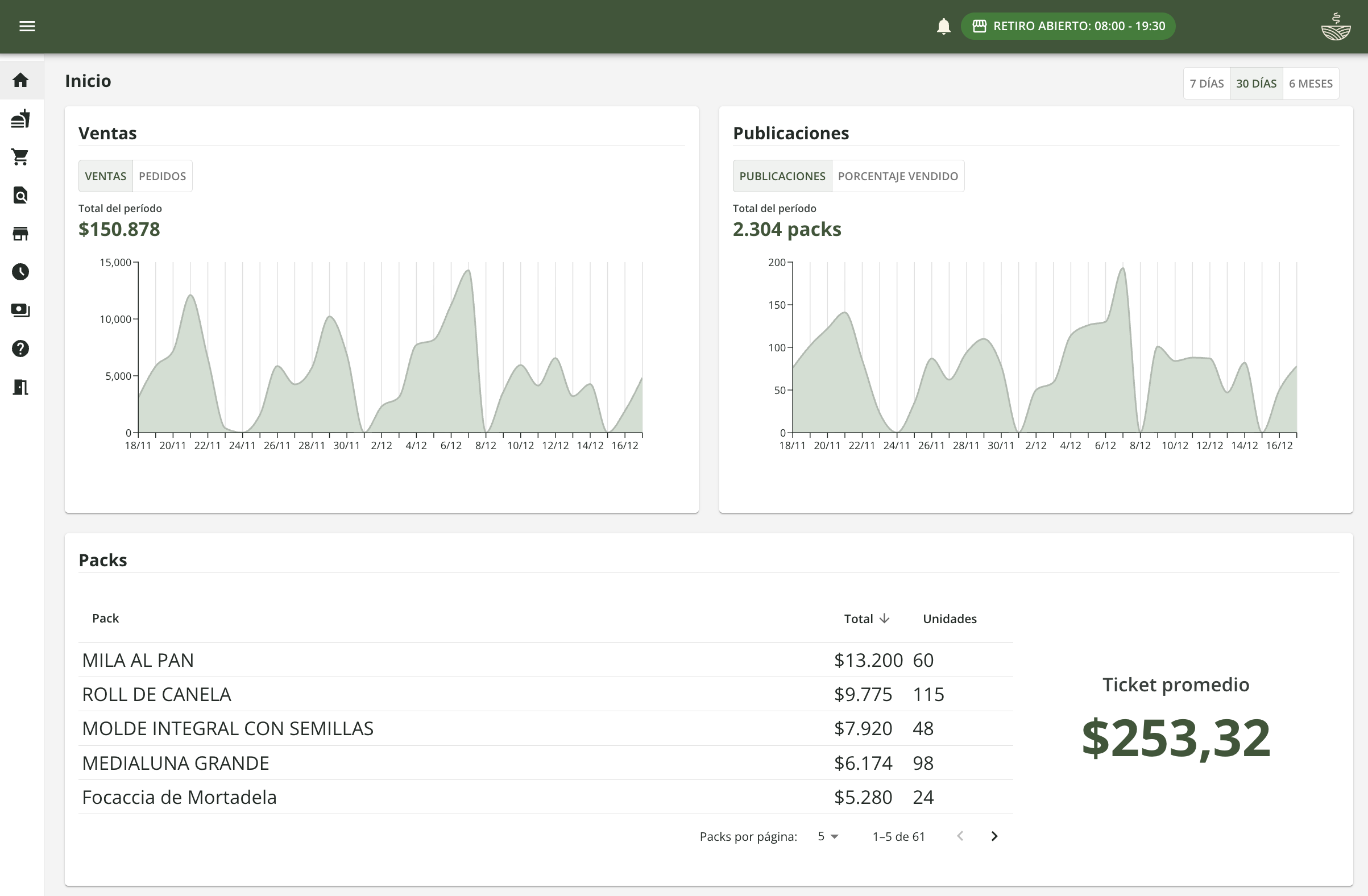Select the 30 DÍAS period toggle

click(1256, 84)
